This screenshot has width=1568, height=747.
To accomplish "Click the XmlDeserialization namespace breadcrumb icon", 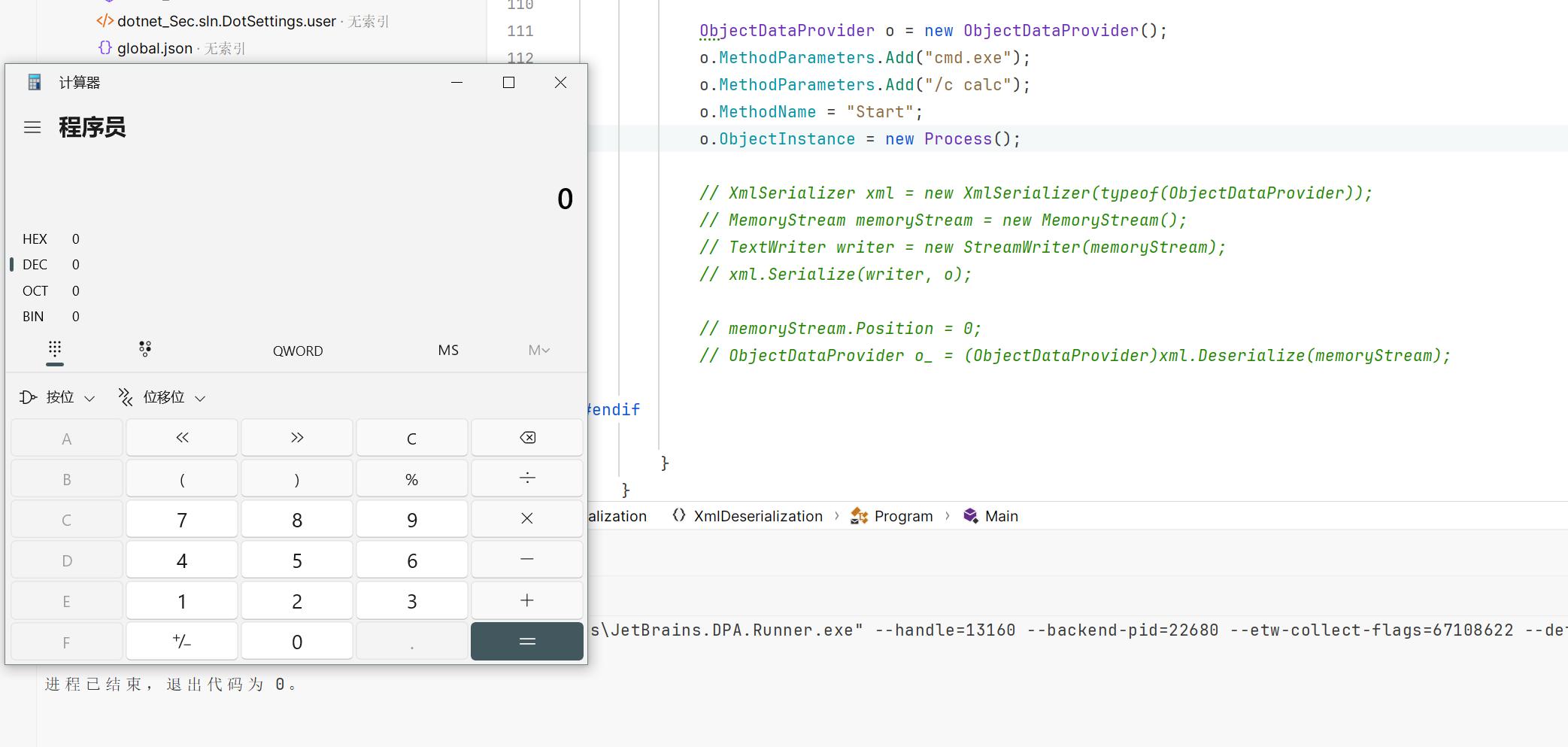I will tap(679, 516).
